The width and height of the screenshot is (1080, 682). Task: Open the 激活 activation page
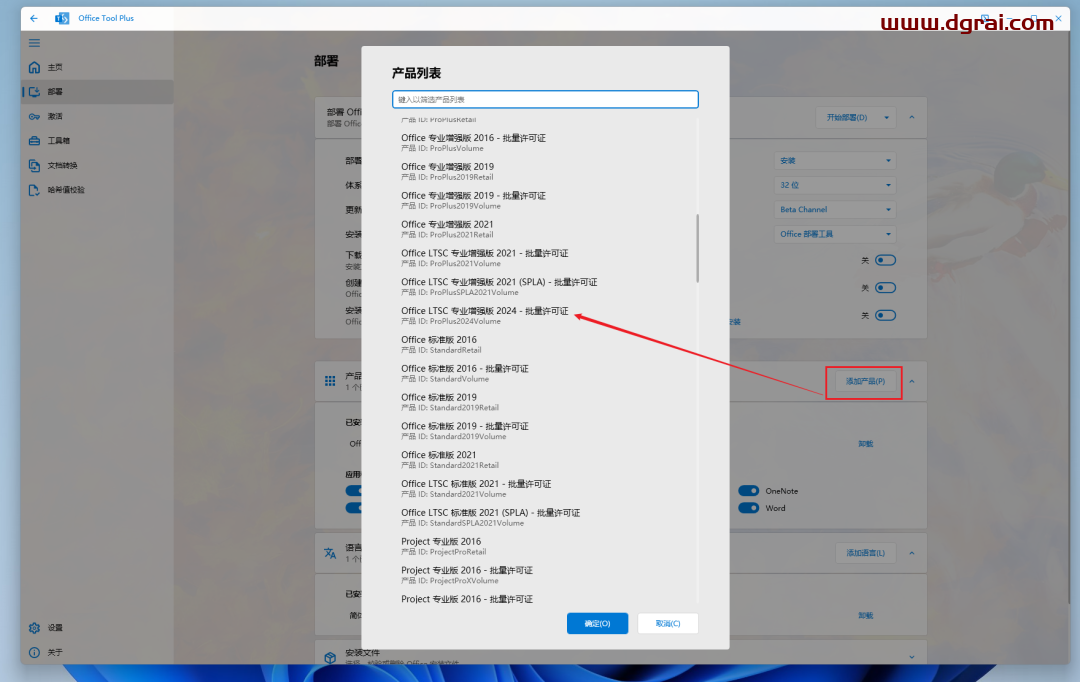click(x=97, y=116)
